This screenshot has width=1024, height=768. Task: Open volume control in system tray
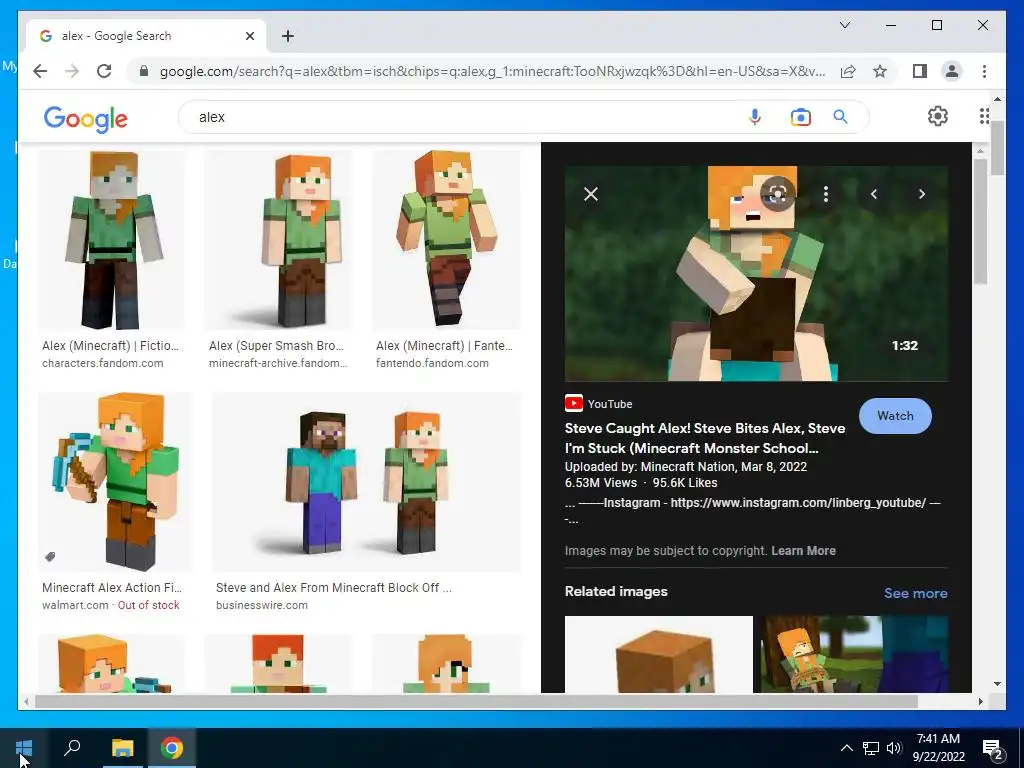coord(894,748)
